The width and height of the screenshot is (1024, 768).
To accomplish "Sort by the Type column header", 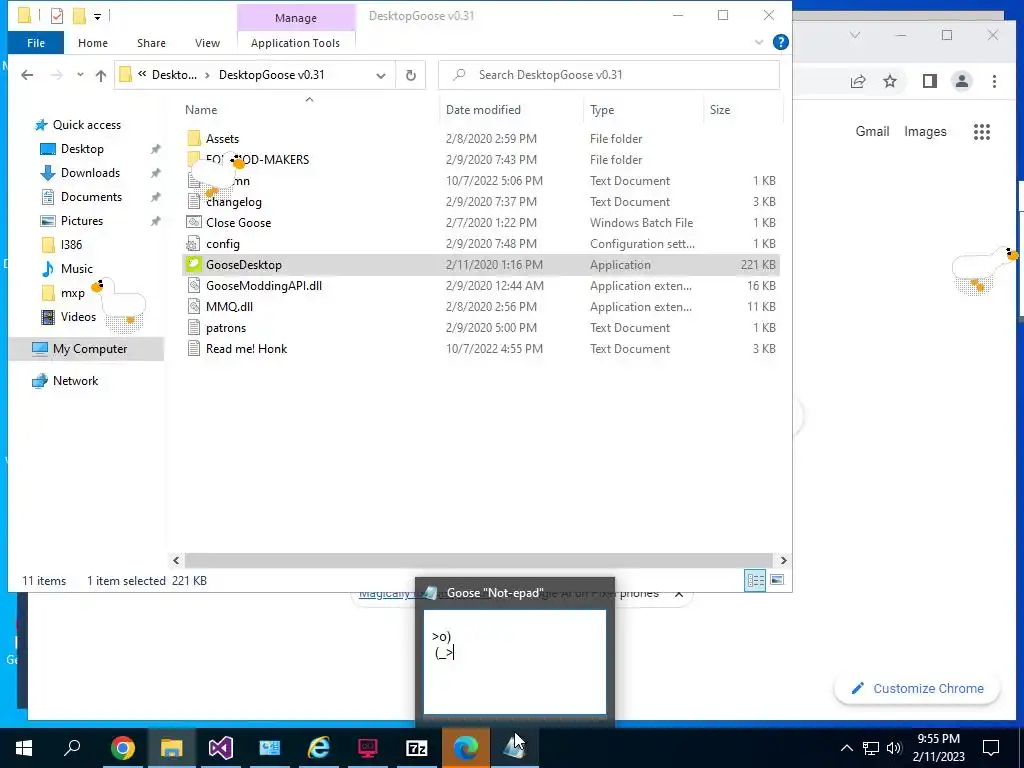I will (602, 110).
